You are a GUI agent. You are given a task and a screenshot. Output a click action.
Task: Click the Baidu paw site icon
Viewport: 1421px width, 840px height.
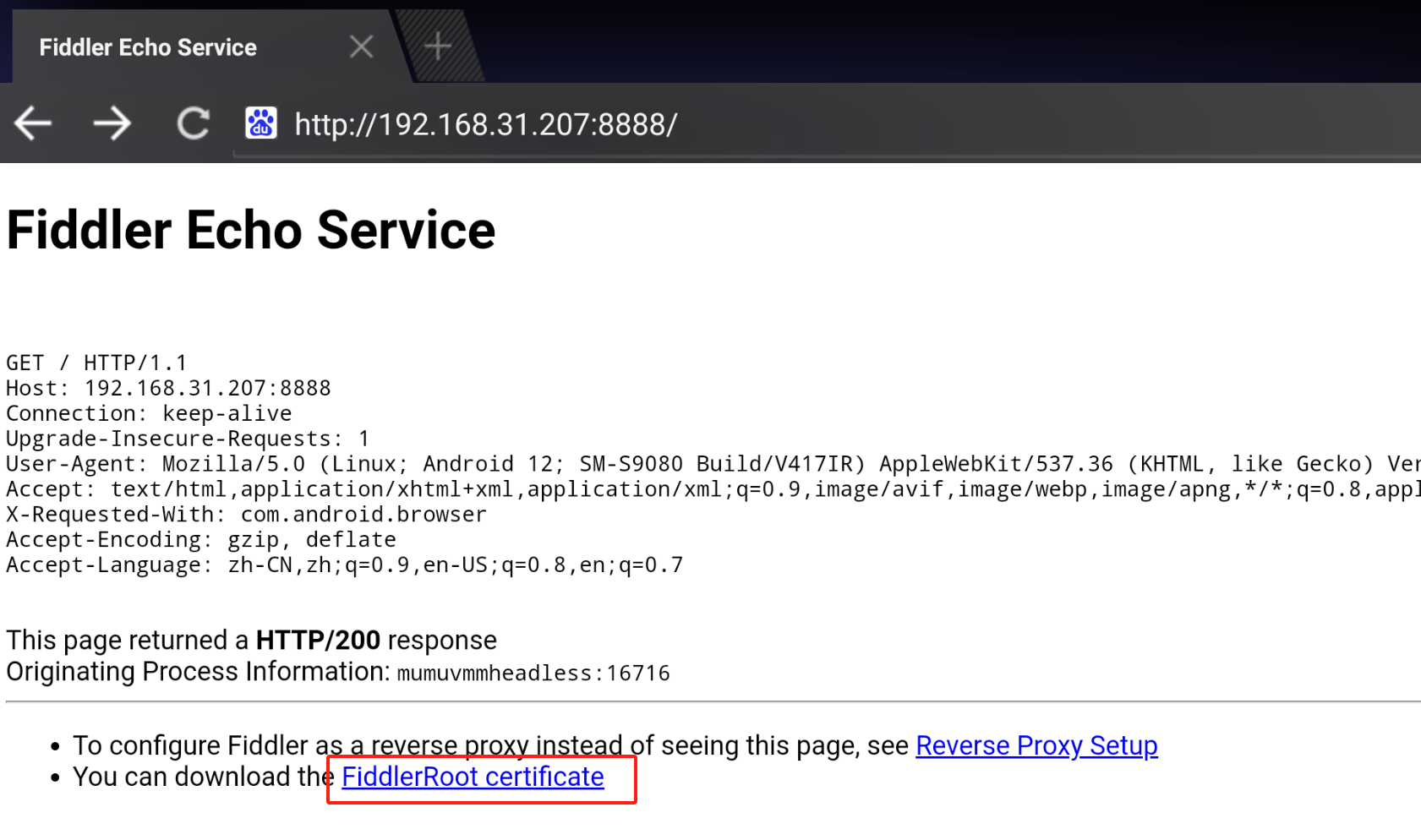pos(261,123)
